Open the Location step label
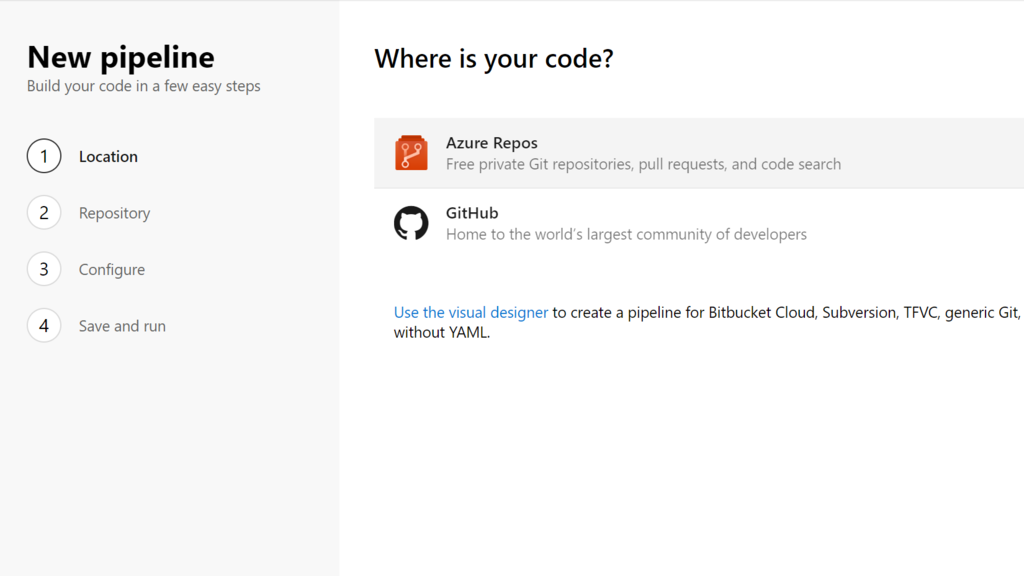 [x=108, y=157]
